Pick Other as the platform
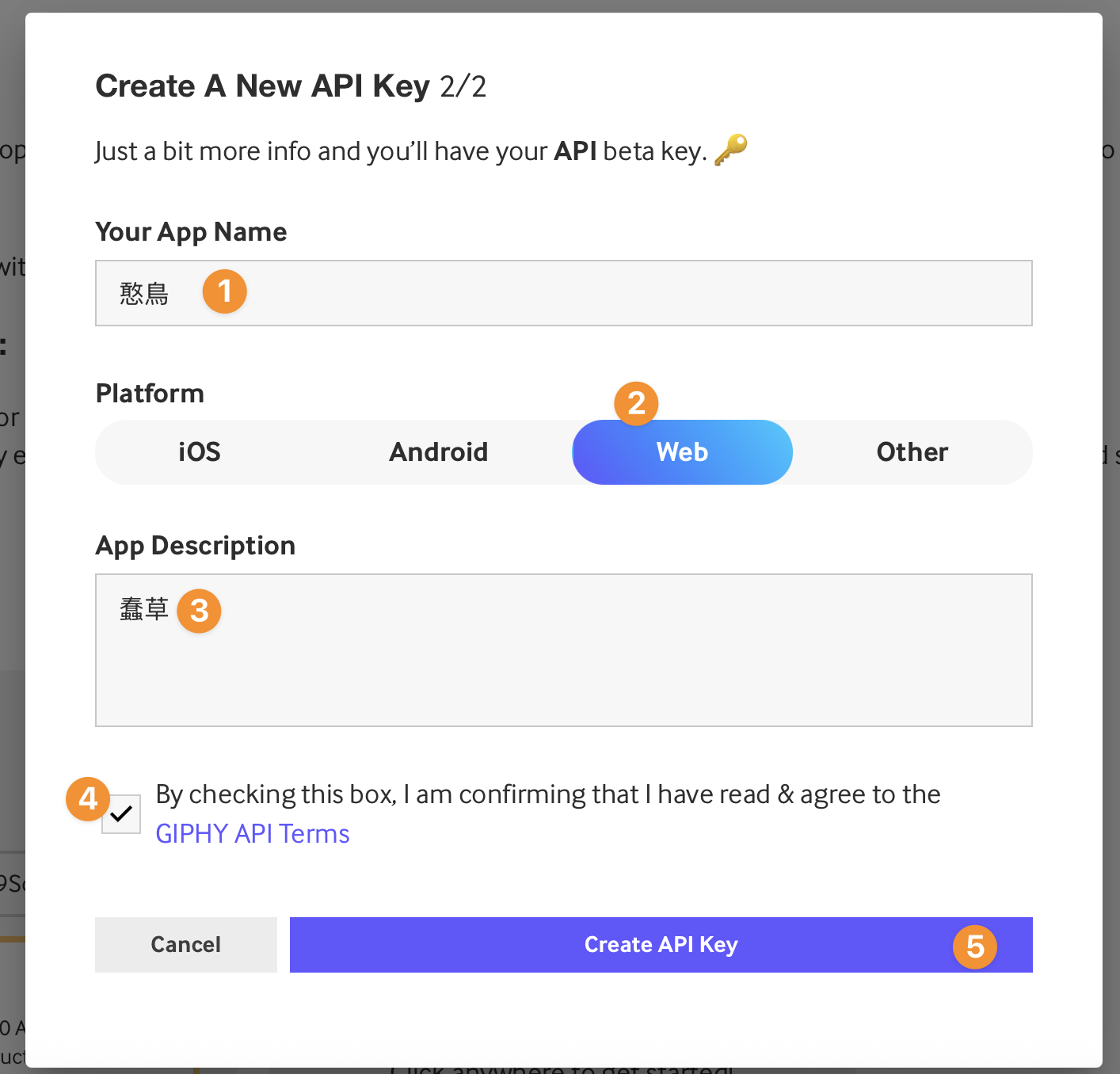The image size is (1120, 1074). [x=912, y=452]
